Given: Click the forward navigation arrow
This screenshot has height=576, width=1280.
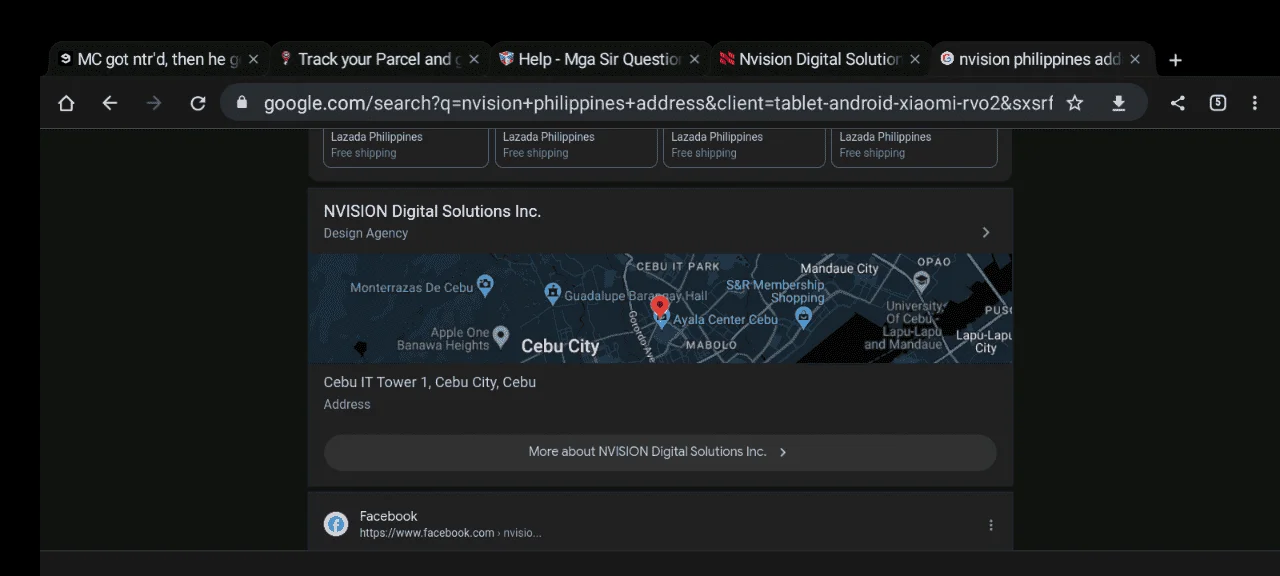Looking at the screenshot, I should [x=154, y=103].
